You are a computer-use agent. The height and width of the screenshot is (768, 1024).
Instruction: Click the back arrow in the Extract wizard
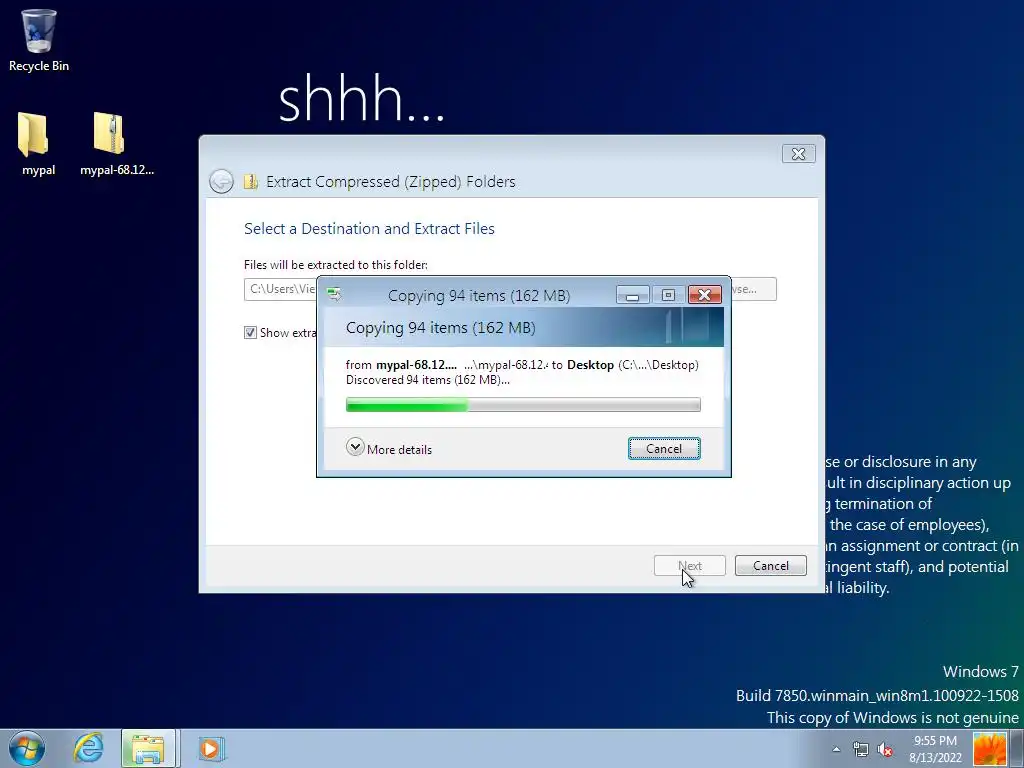221,181
